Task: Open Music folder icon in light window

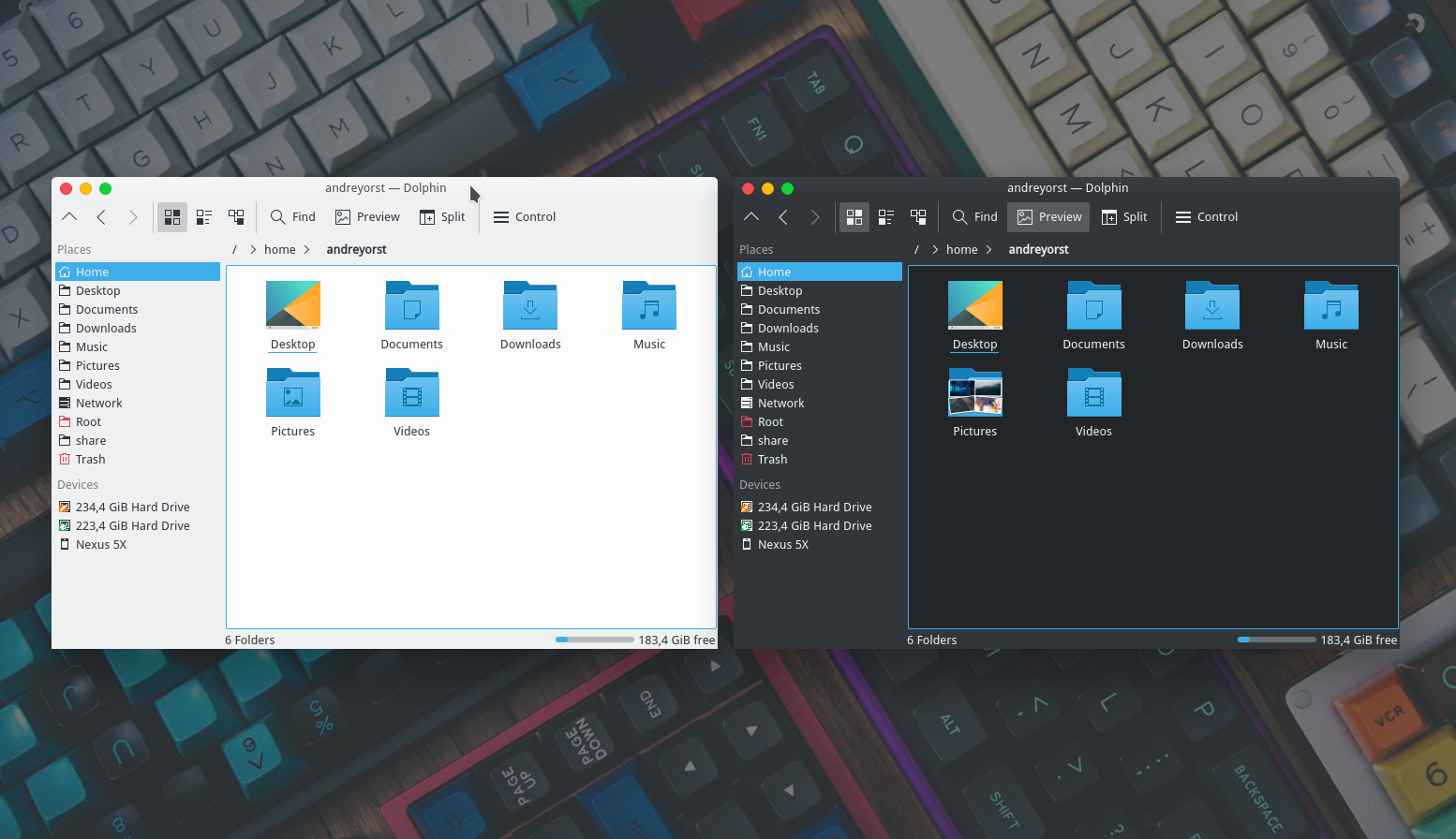Action: click(649, 305)
